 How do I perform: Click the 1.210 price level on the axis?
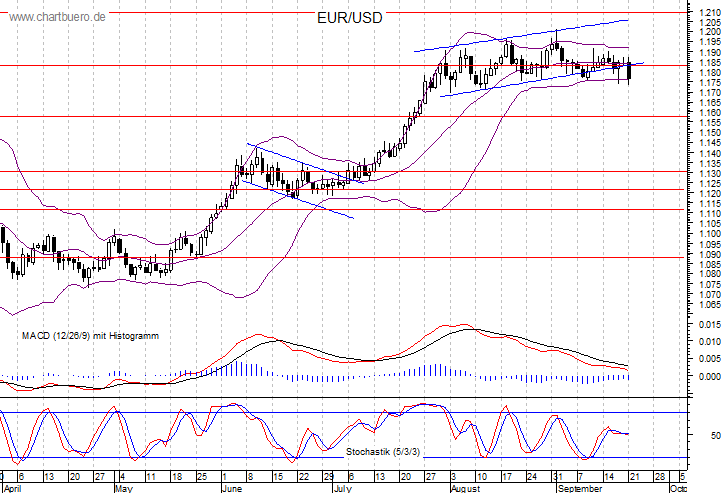point(706,12)
